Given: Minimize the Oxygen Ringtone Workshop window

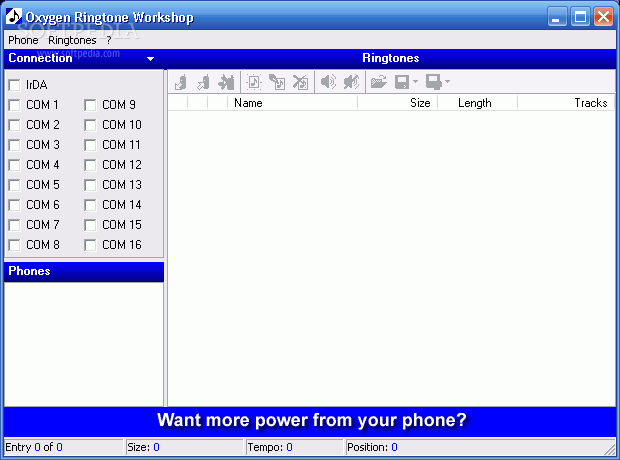Looking at the screenshot, I should click(557, 17).
